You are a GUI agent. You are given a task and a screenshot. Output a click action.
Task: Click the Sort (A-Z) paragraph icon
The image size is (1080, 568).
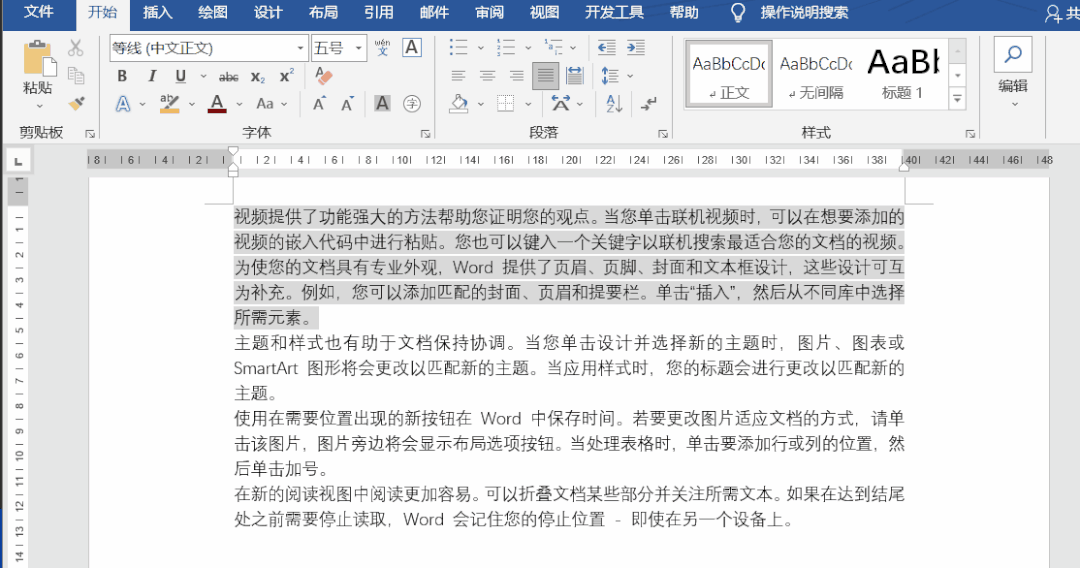click(614, 103)
